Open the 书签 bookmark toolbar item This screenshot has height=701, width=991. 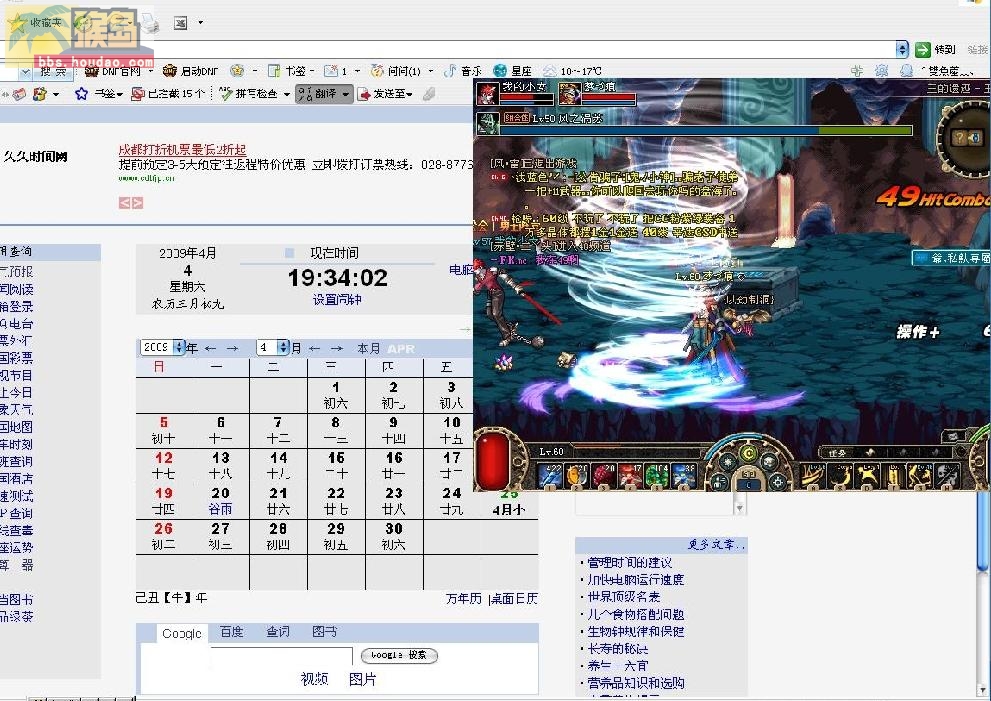[x=289, y=71]
